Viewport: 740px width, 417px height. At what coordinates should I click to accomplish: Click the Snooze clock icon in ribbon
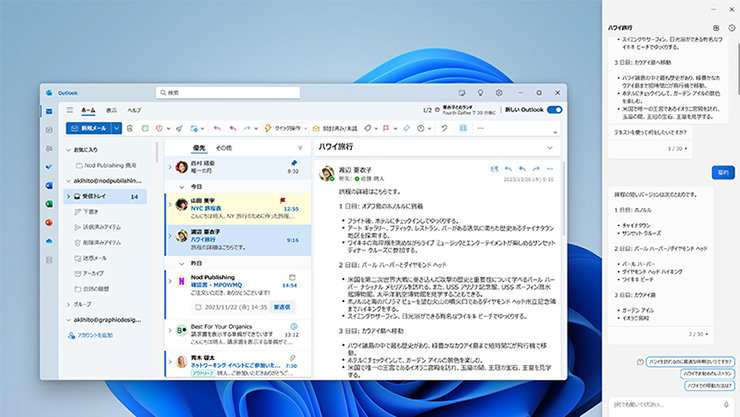(420, 128)
